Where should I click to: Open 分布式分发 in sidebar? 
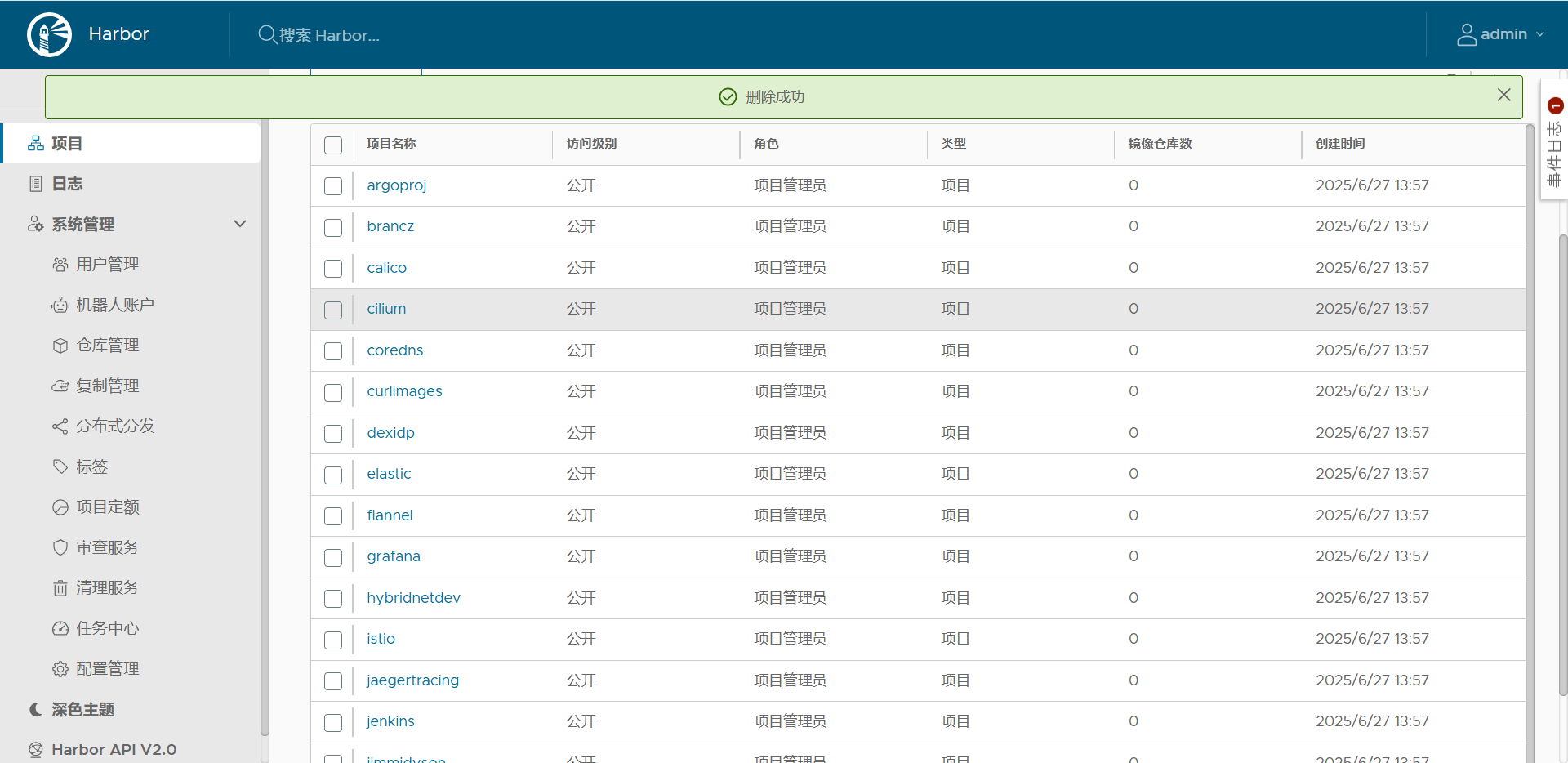tap(115, 426)
